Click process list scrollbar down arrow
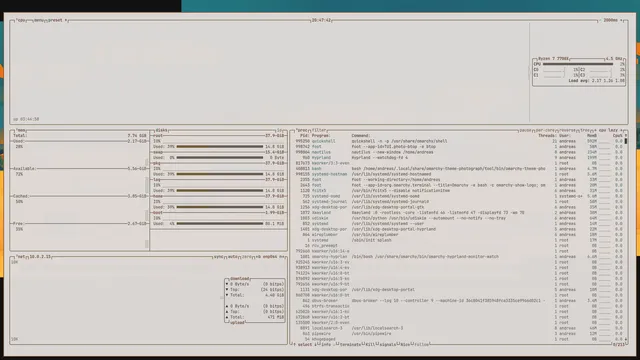Image resolution: width=640 pixels, height=360 pixels. click(x=626, y=339)
